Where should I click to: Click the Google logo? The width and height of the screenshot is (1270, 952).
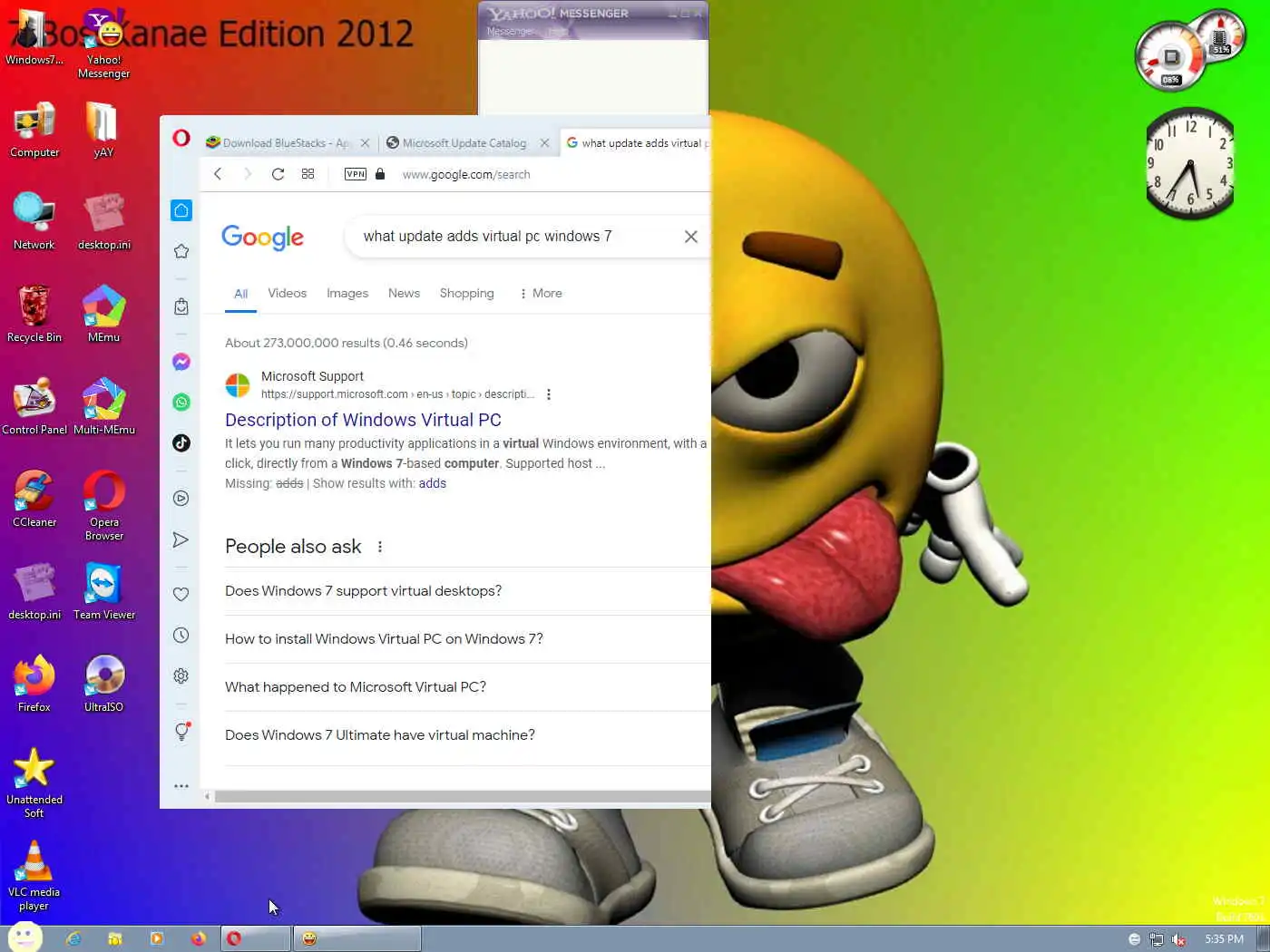point(263,238)
